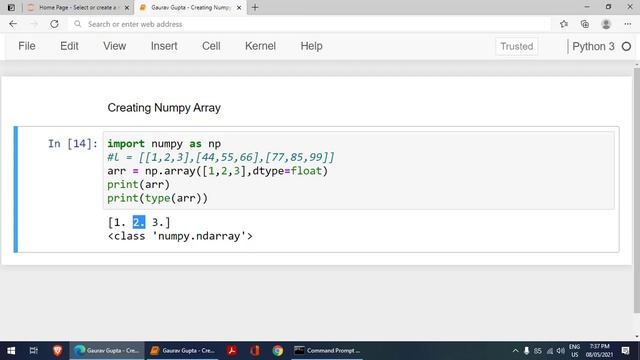Image resolution: width=640 pixels, height=360 pixels.
Task: Switch to Edge Gaurav Gupta taskbar window
Action: pyautogui.click(x=107, y=351)
